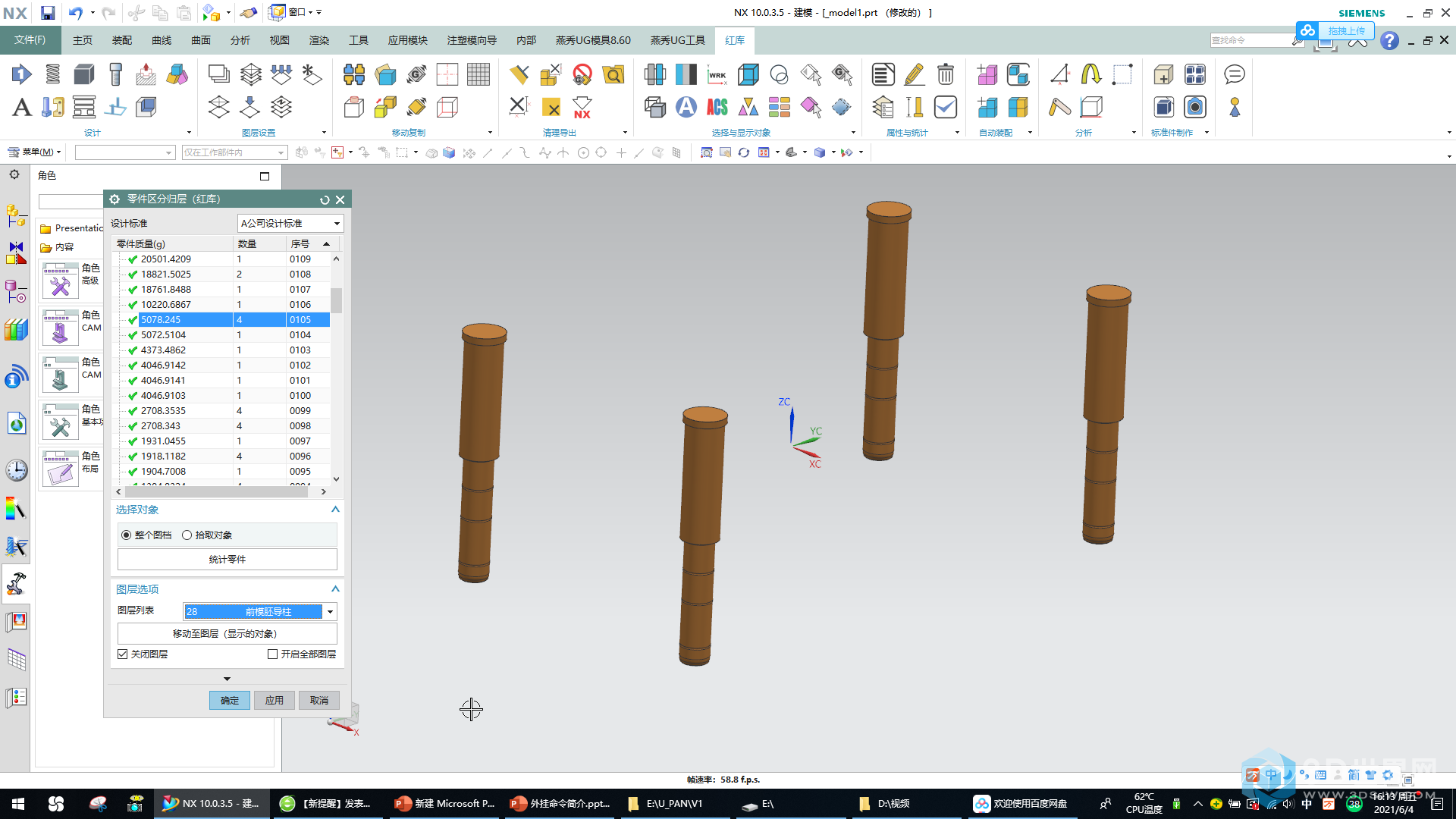Click the 移动至图层 (显示的对象) button
This screenshot has height=819, width=1456.
click(227, 634)
